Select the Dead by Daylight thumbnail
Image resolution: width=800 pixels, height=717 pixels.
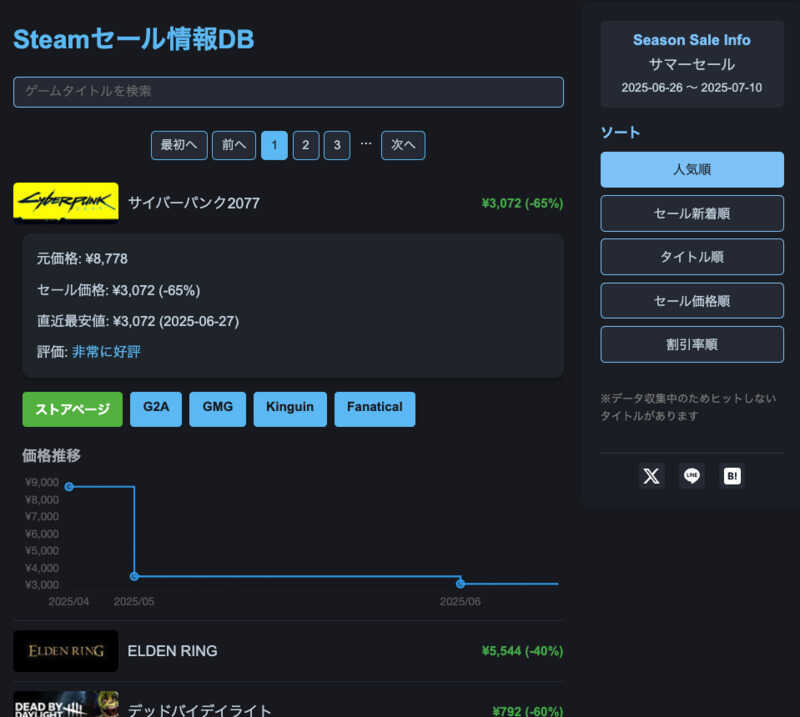[65, 706]
